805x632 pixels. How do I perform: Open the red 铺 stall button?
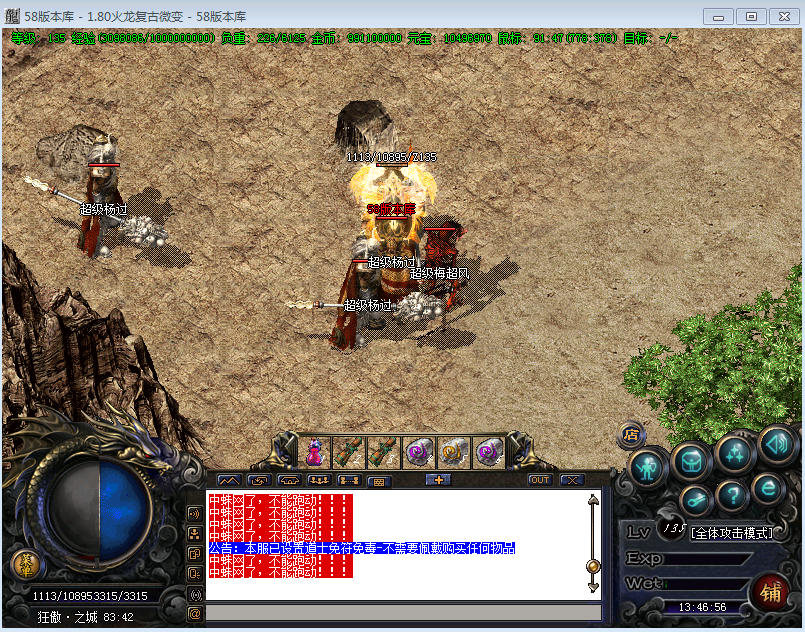[771, 592]
